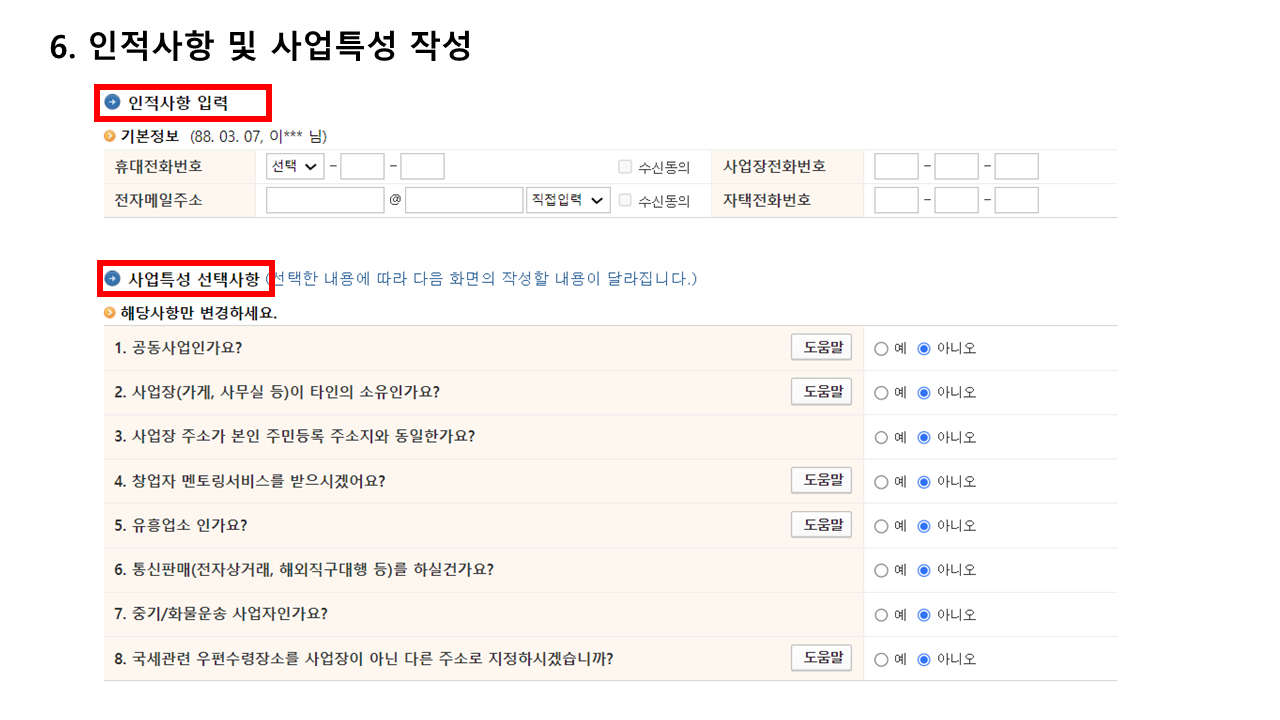This screenshot has height=720, width=1280.
Task: Click the orange icon beside 해당사항만 변경하세요
Action: pyautogui.click(x=109, y=312)
